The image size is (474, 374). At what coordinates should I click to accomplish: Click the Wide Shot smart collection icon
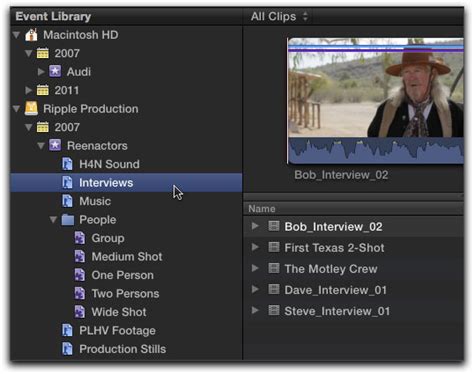coord(80,312)
